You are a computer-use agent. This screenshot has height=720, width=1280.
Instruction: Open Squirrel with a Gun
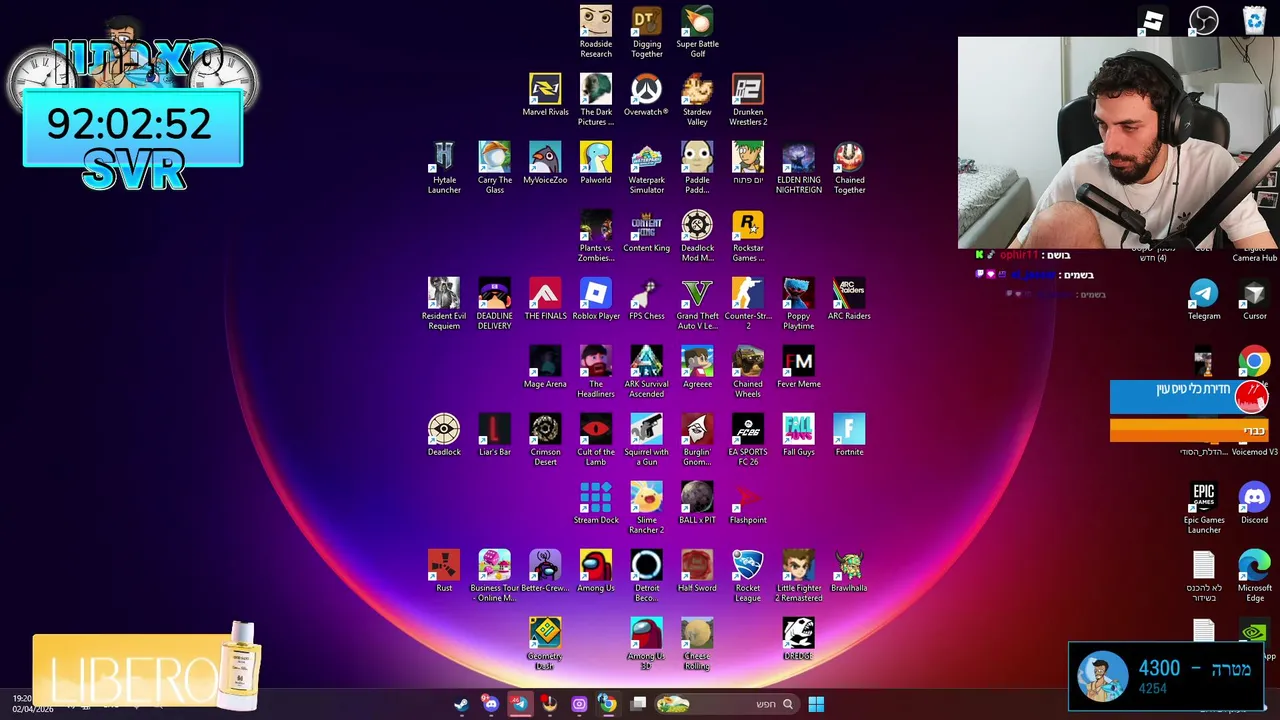pos(647,440)
